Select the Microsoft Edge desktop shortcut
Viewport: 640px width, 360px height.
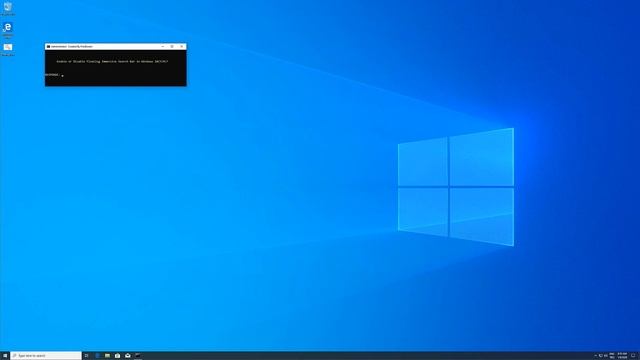(x=7, y=30)
